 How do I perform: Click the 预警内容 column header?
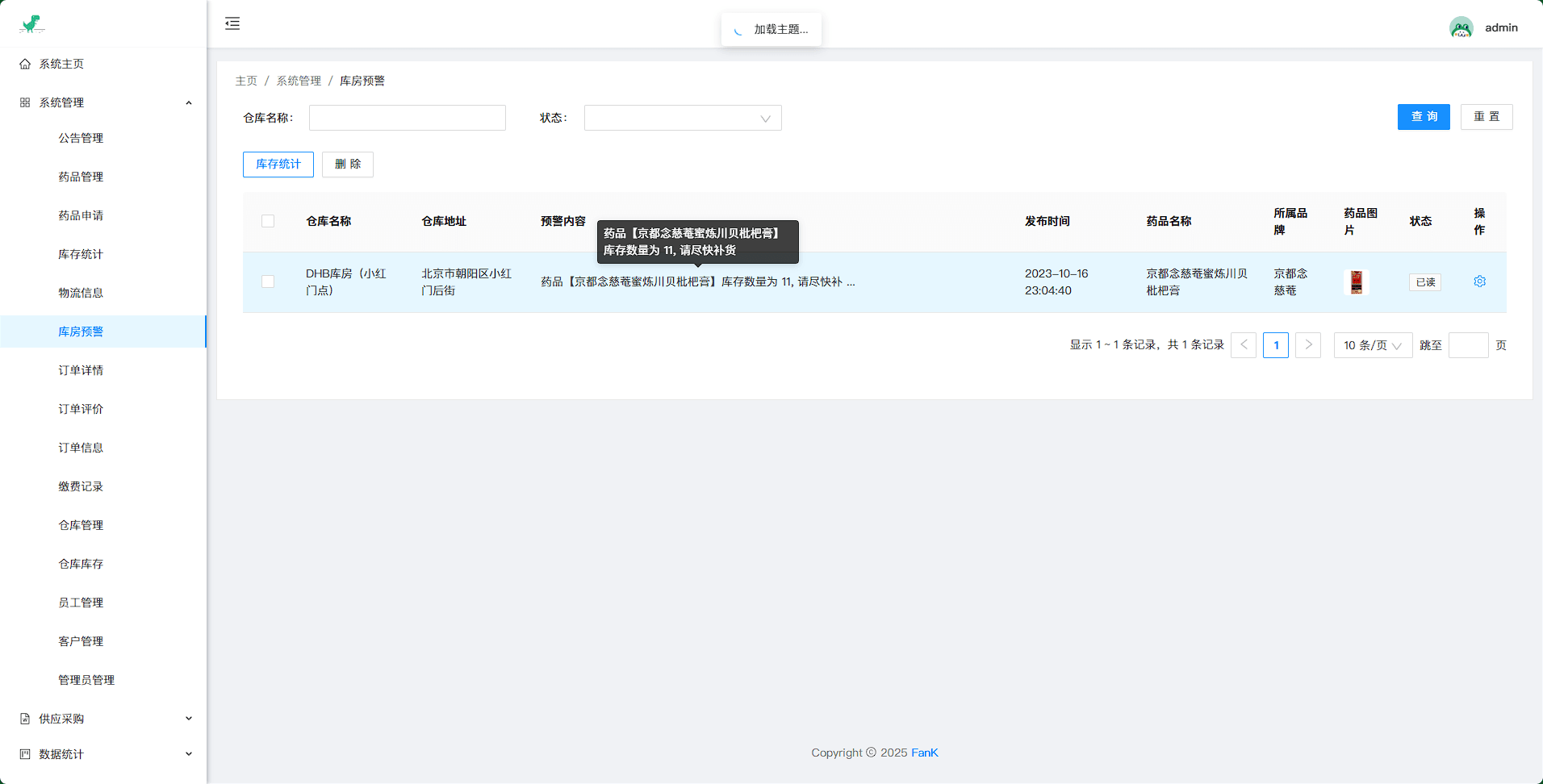[563, 221]
